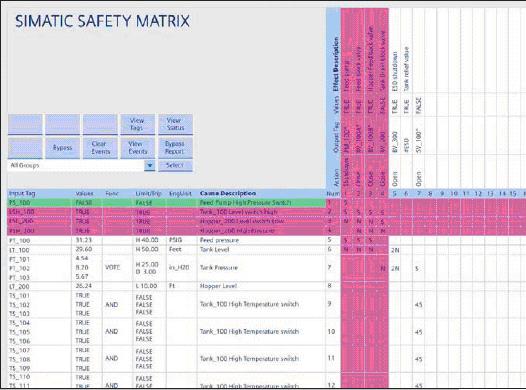Click inside the All Groups combo box
Viewport: 526px width, 390px height.
pyautogui.click(x=76, y=166)
